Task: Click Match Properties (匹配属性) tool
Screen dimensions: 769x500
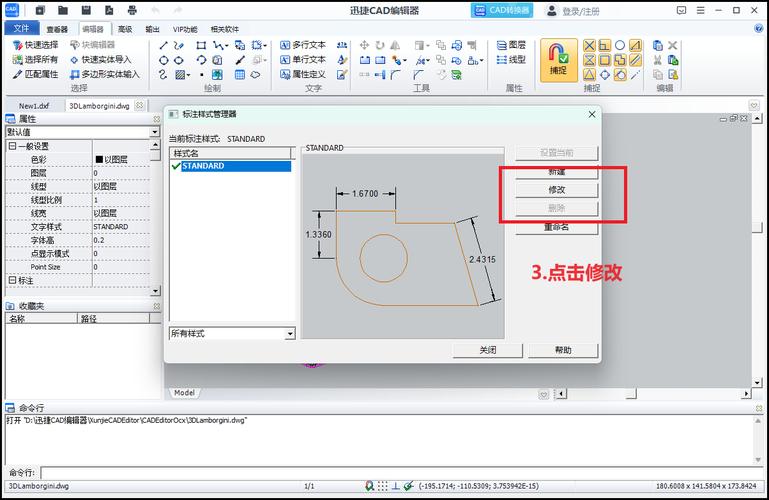Action: 35,75
